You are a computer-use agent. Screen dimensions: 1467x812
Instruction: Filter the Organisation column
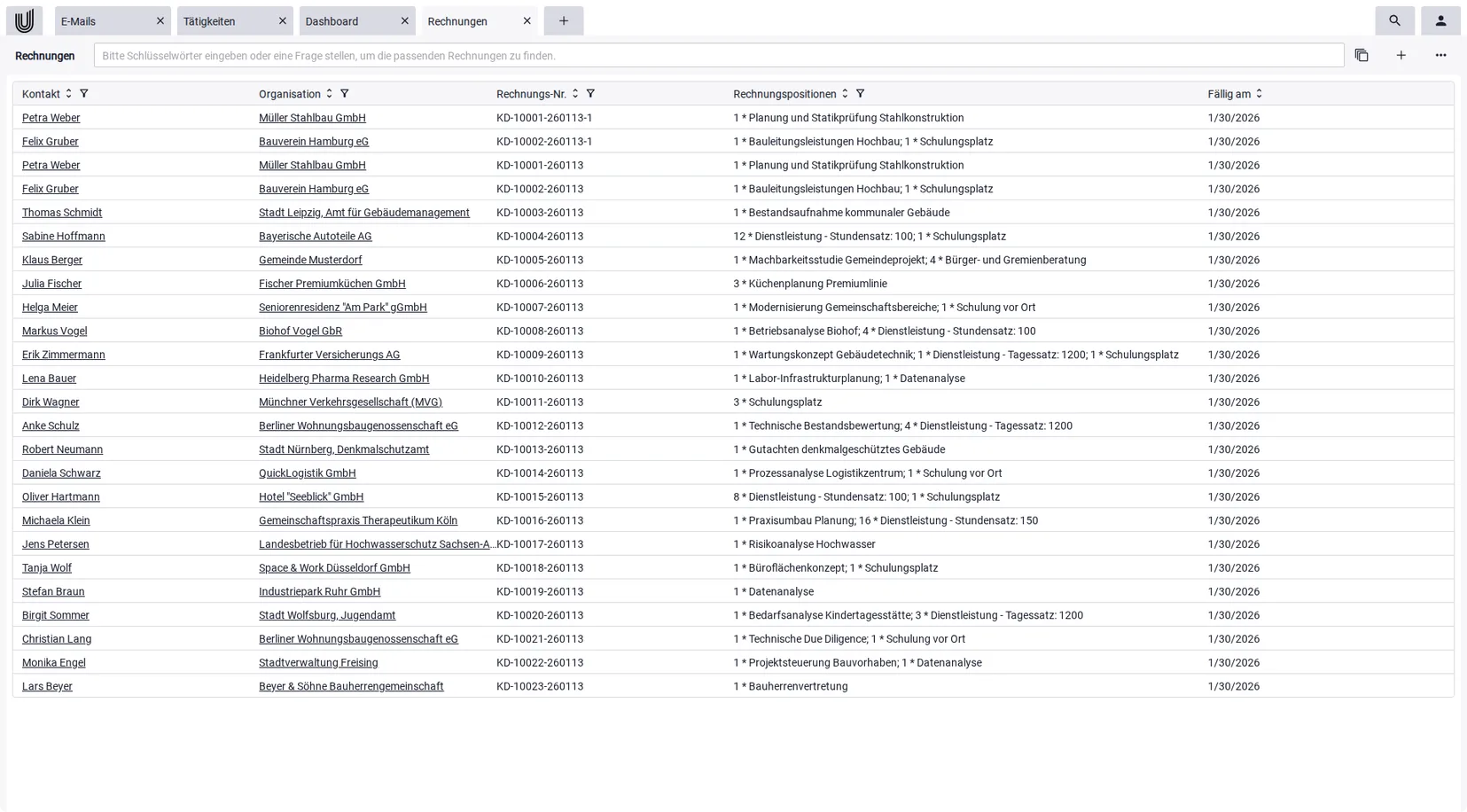pyautogui.click(x=345, y=93)
